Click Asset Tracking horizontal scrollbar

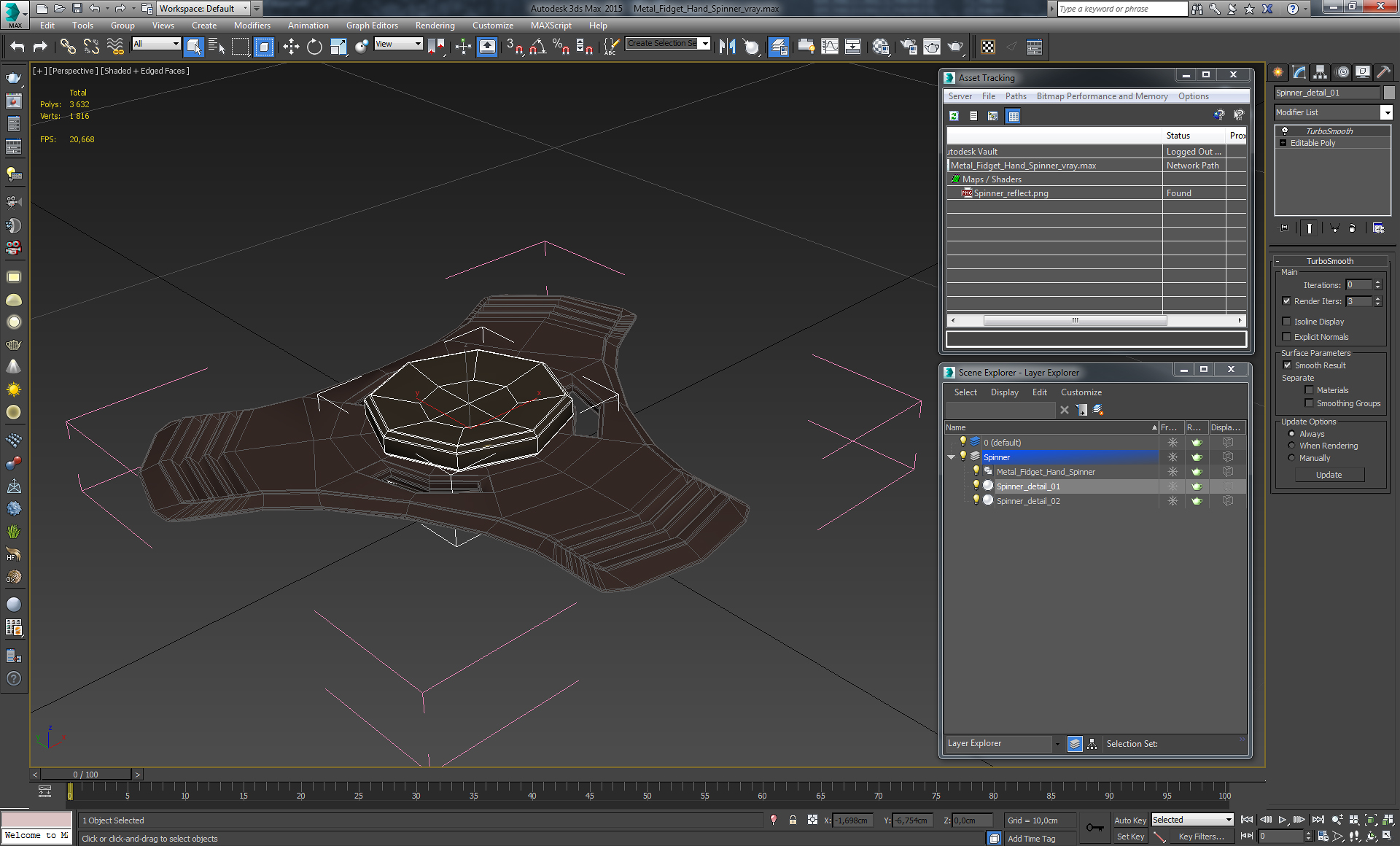click(1075, 320)
